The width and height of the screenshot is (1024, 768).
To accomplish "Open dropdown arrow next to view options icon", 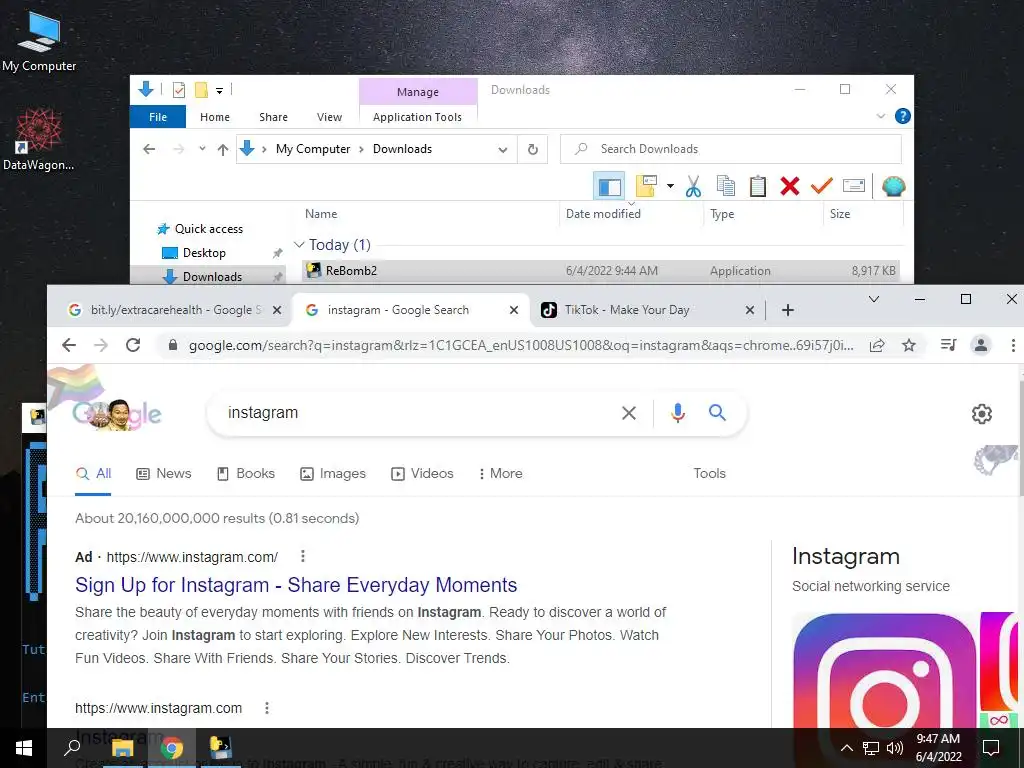I will [670, 186].
